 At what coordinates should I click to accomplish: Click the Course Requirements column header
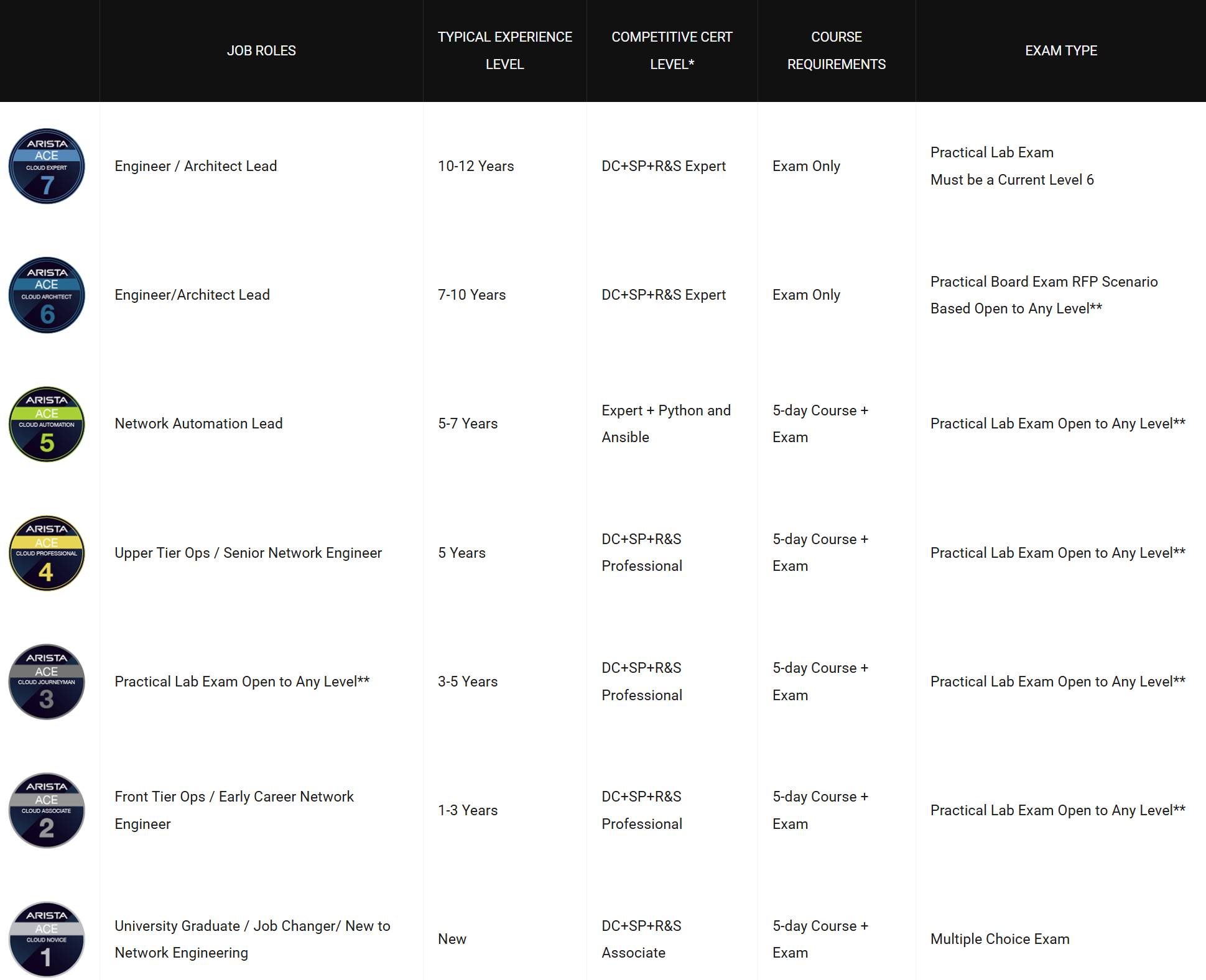[836, 50]
